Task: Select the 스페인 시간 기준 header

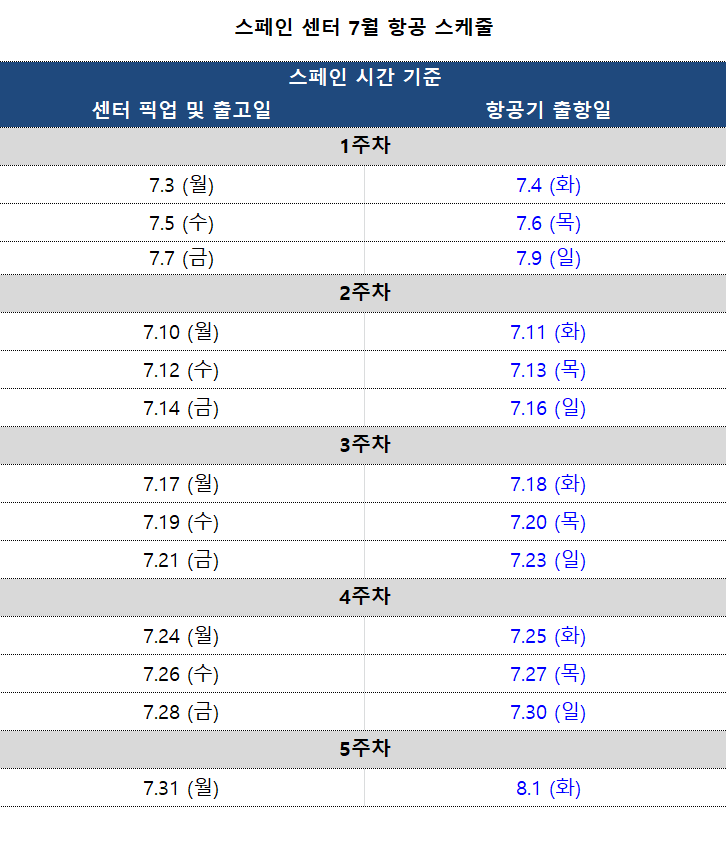Action: (365, 77)
